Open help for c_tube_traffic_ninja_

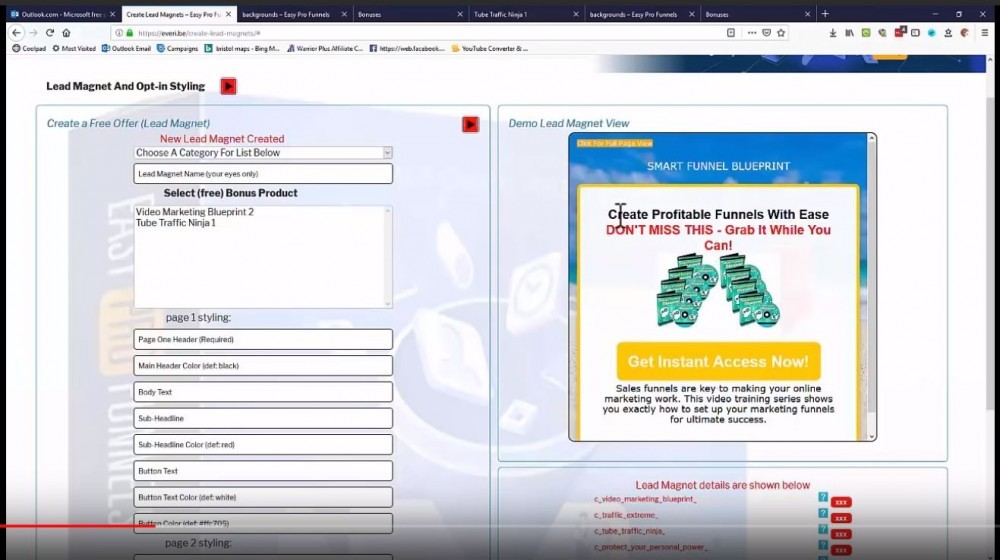[823, 529]
